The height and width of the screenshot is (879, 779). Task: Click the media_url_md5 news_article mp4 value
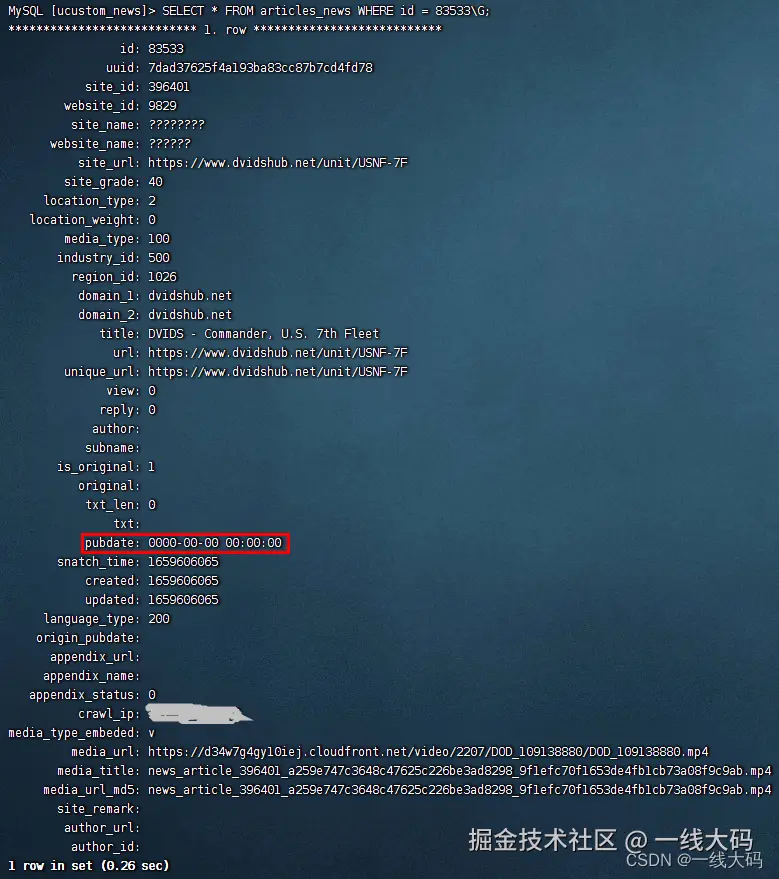pyautogui.click(x=460, y=790)
